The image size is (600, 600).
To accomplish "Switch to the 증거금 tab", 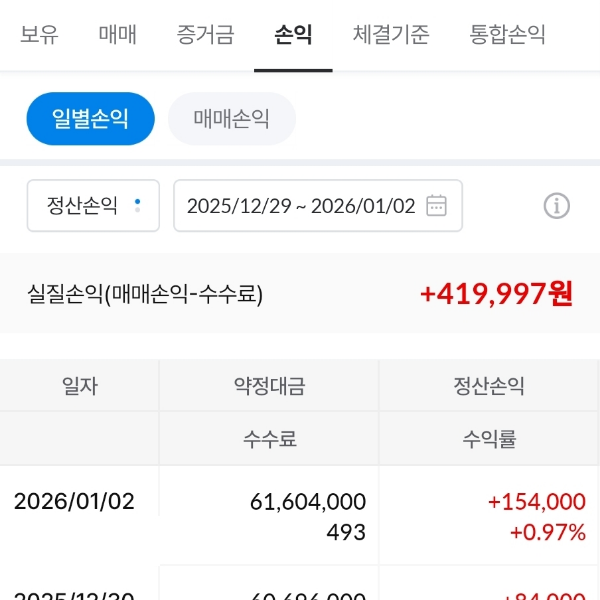I will [x=205, y=35].
